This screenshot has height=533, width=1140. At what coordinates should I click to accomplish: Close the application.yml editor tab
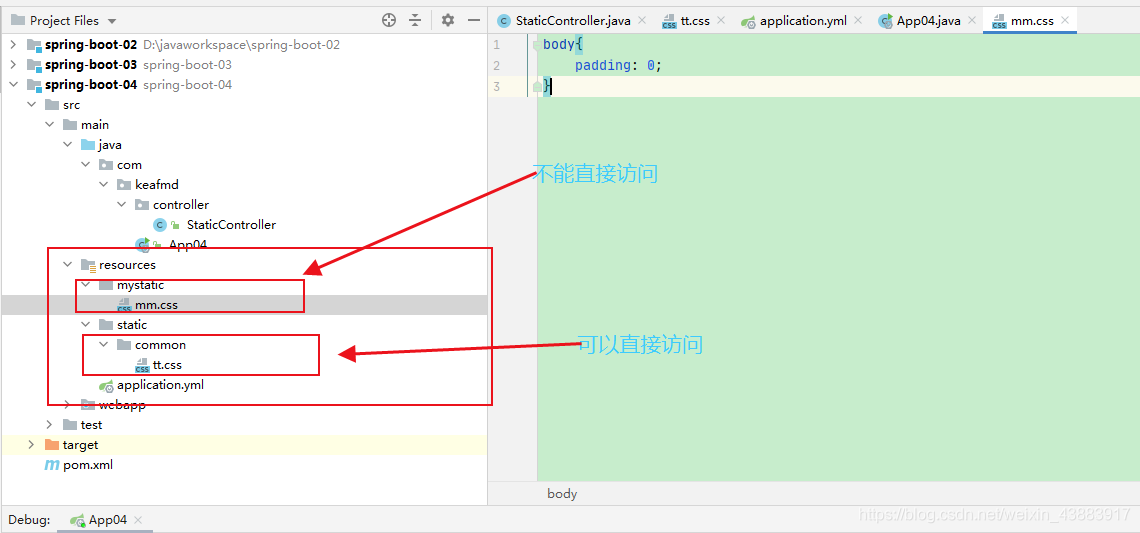(857, 21)
